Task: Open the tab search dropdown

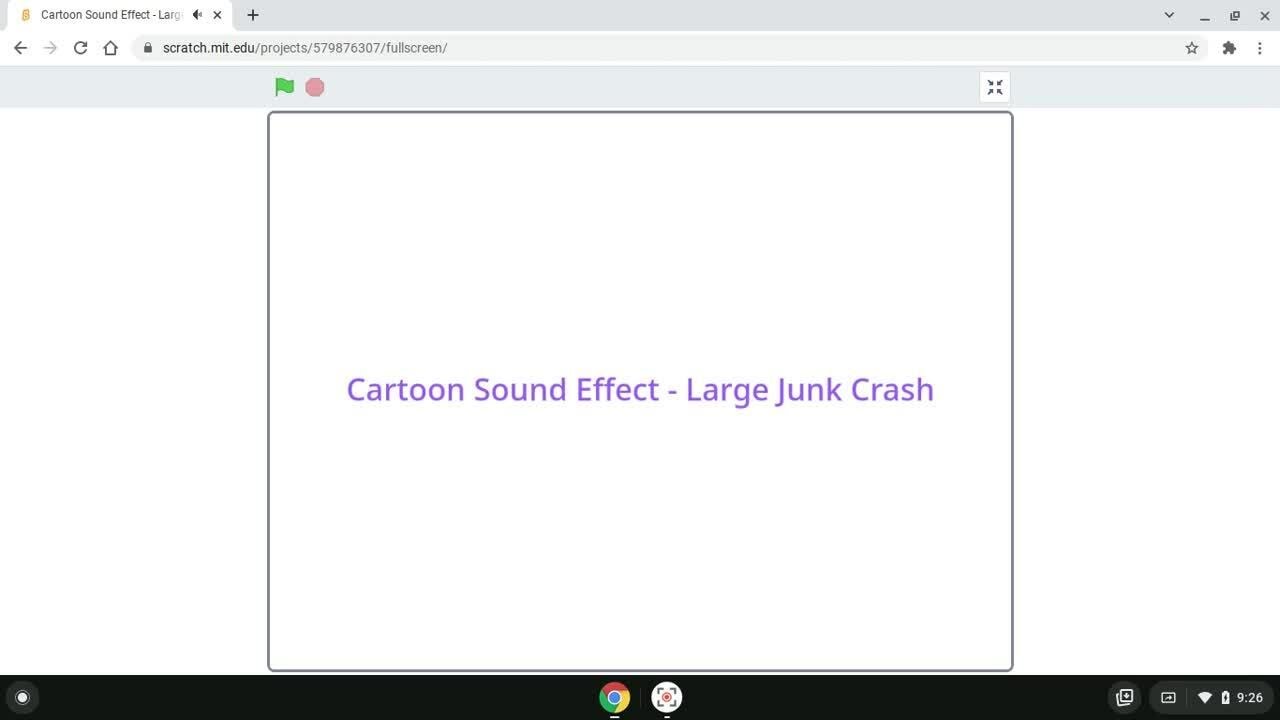Action: pos(1169,15)
